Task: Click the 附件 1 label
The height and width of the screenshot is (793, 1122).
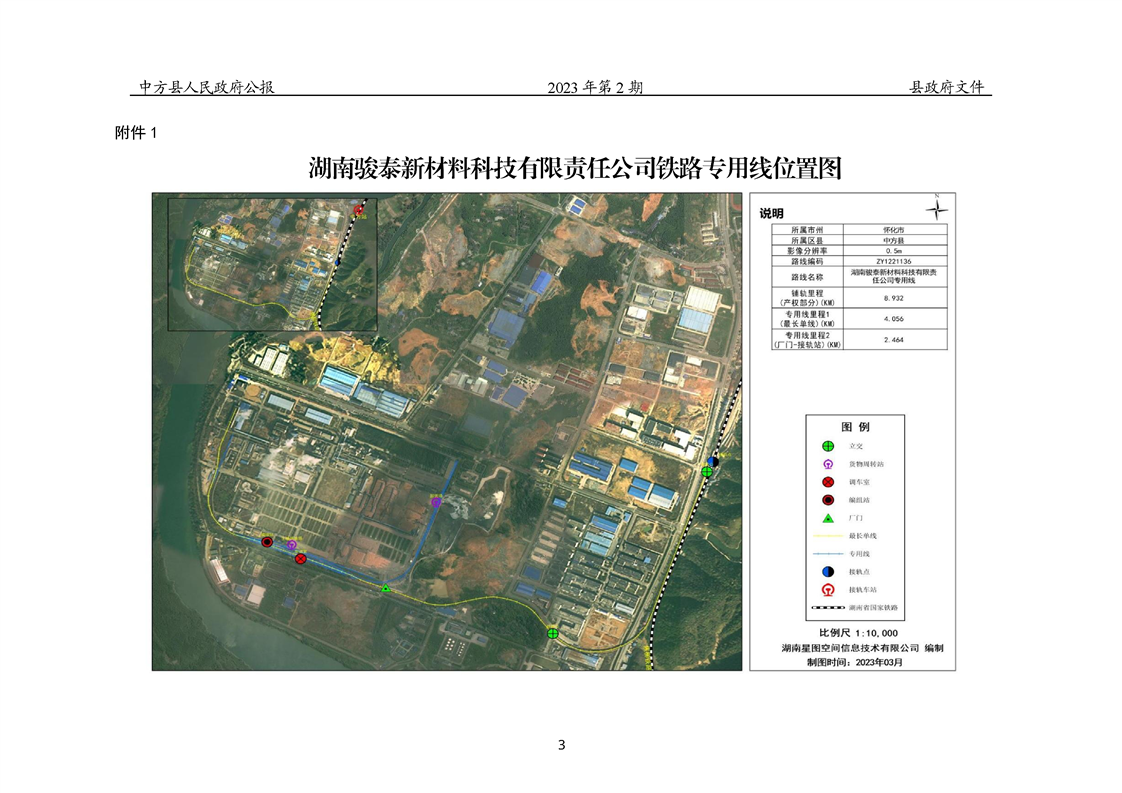Action: pos(135,132)
